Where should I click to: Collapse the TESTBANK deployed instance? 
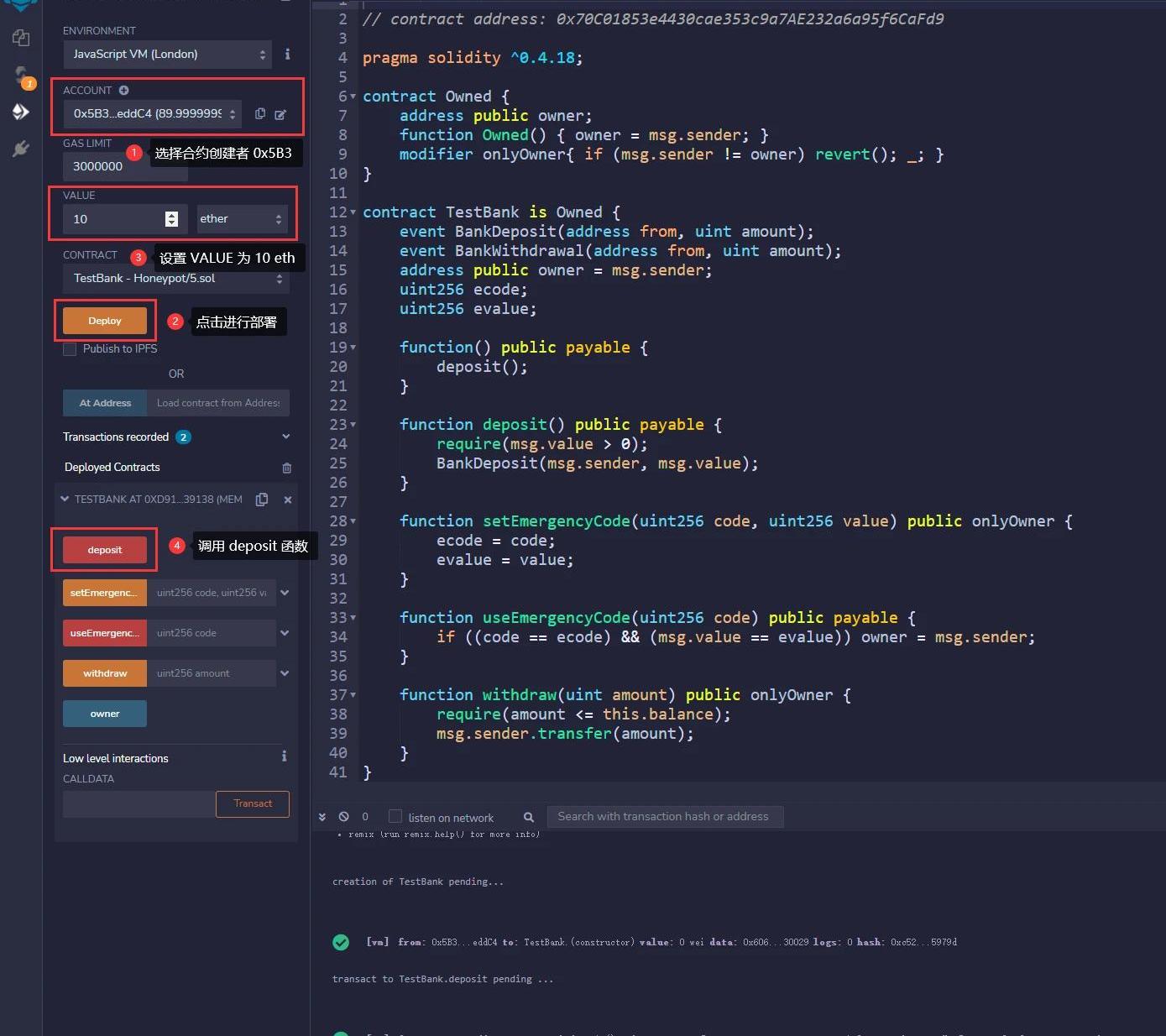click(x=65, y=499)
